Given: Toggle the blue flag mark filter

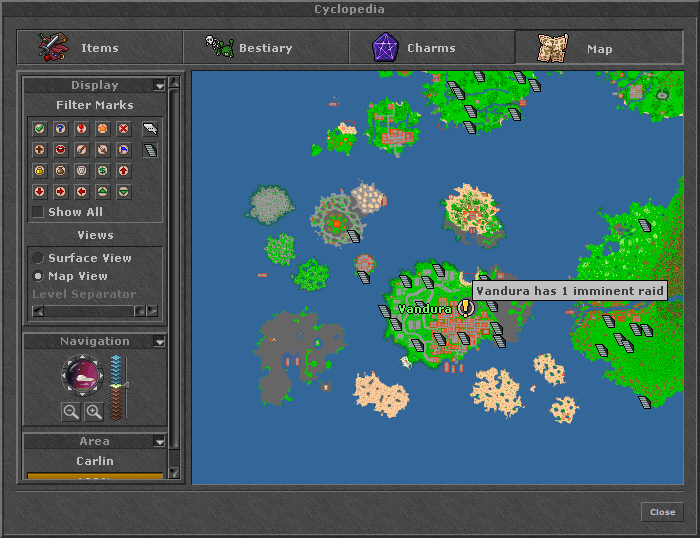Looking at the screenshot, I should coord(124,150).
